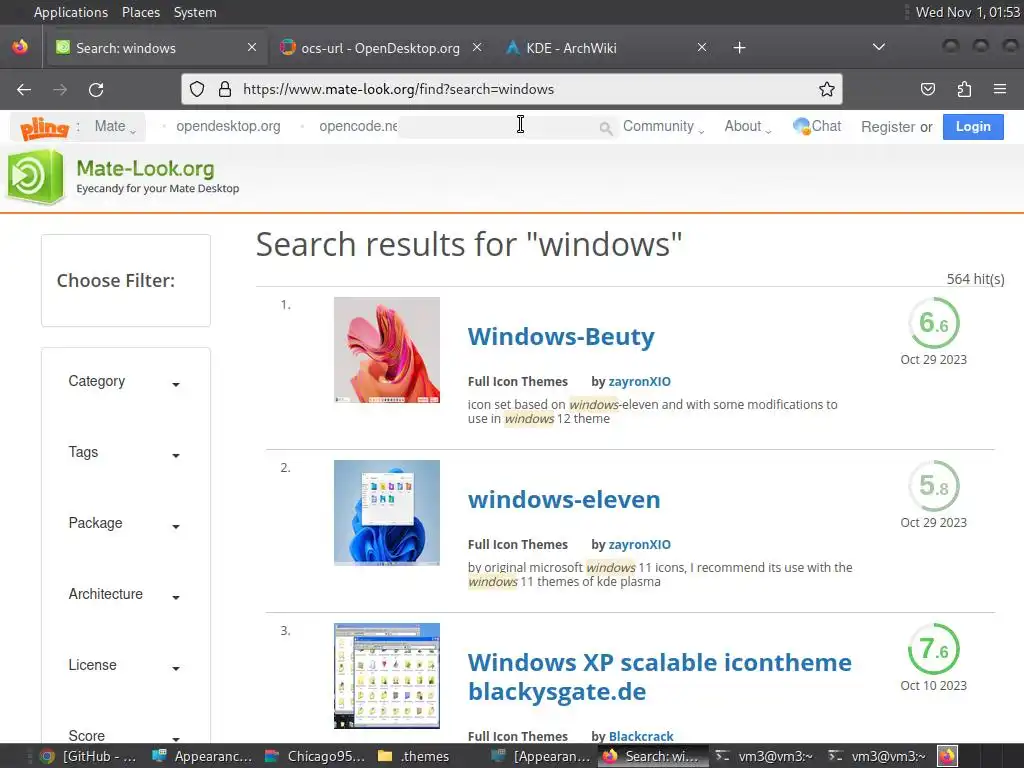
Task: Switch to the Chicago95 taskbar window
Action: coord(315,756)
